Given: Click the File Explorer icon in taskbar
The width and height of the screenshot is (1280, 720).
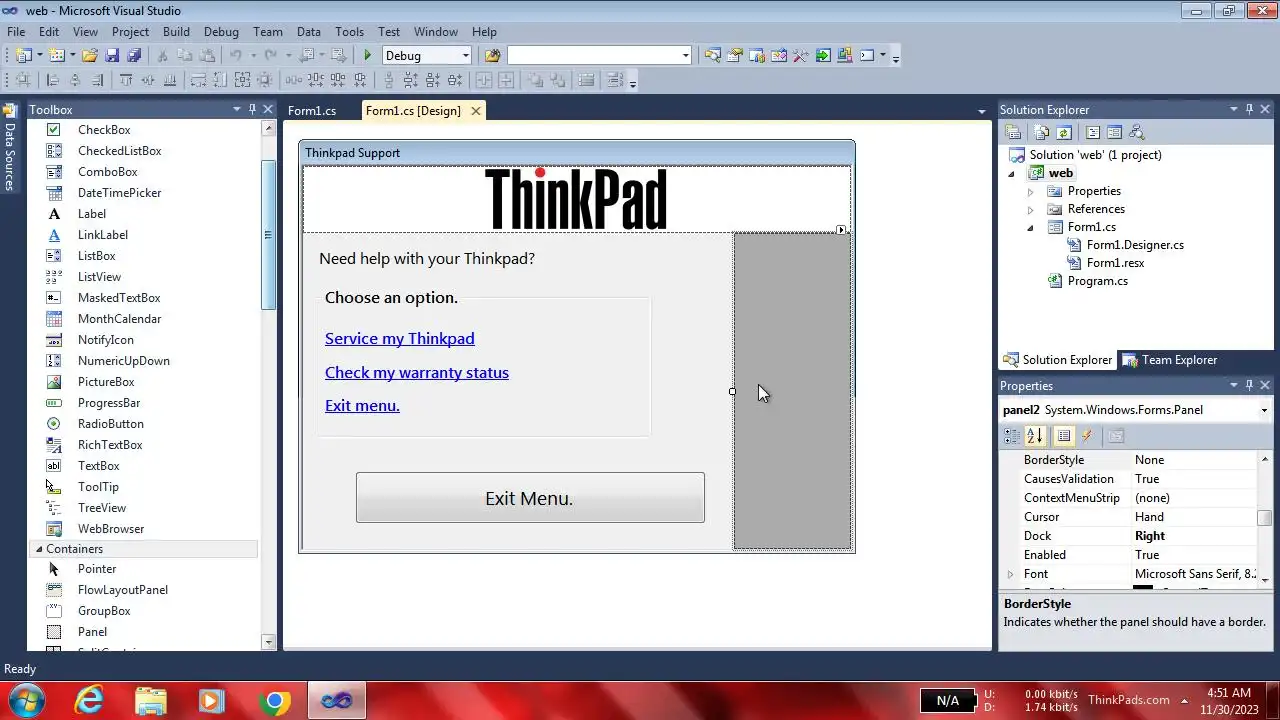Looking at the screenshot, I should coord(151,701).
